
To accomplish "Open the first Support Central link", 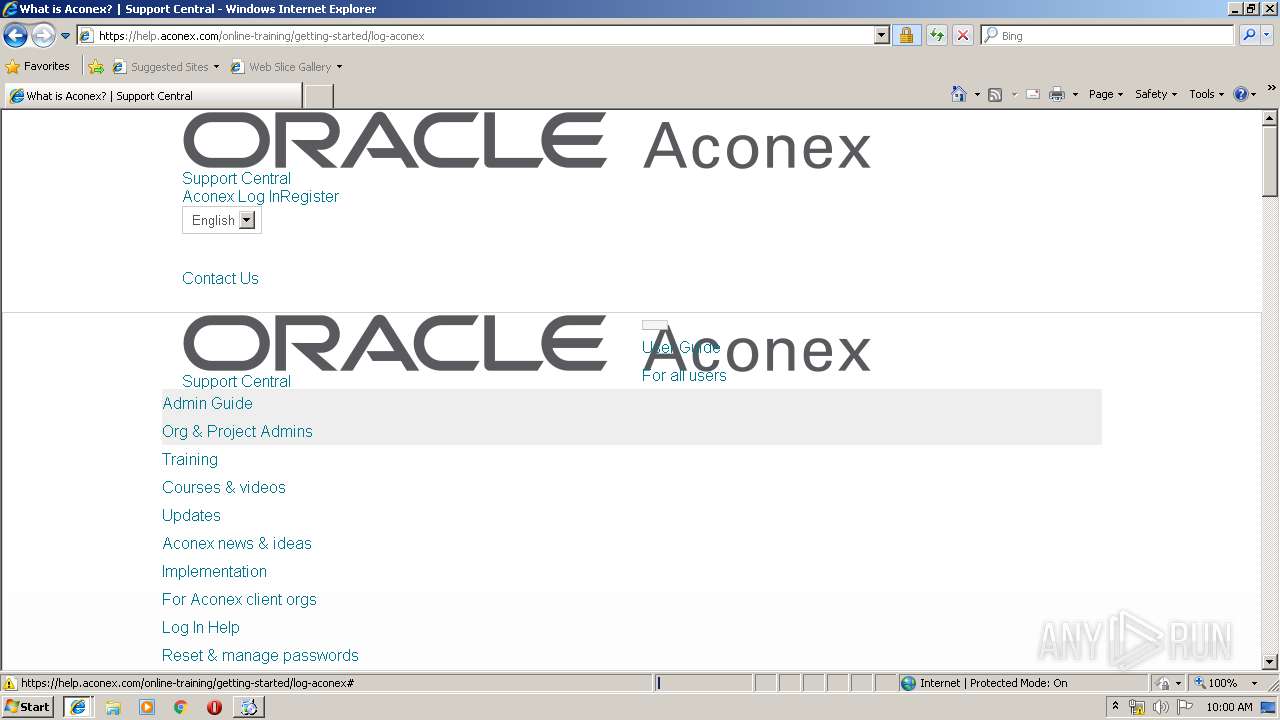I will 236,178.
